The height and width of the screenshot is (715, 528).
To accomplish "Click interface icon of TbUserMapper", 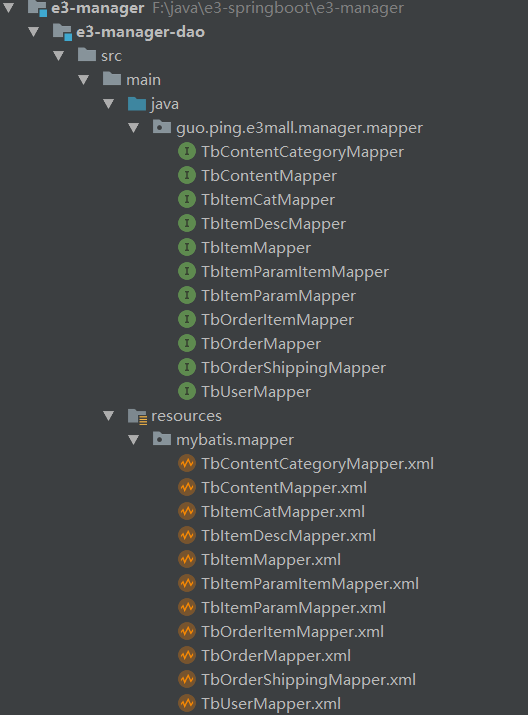I will [x=187, y=391].
